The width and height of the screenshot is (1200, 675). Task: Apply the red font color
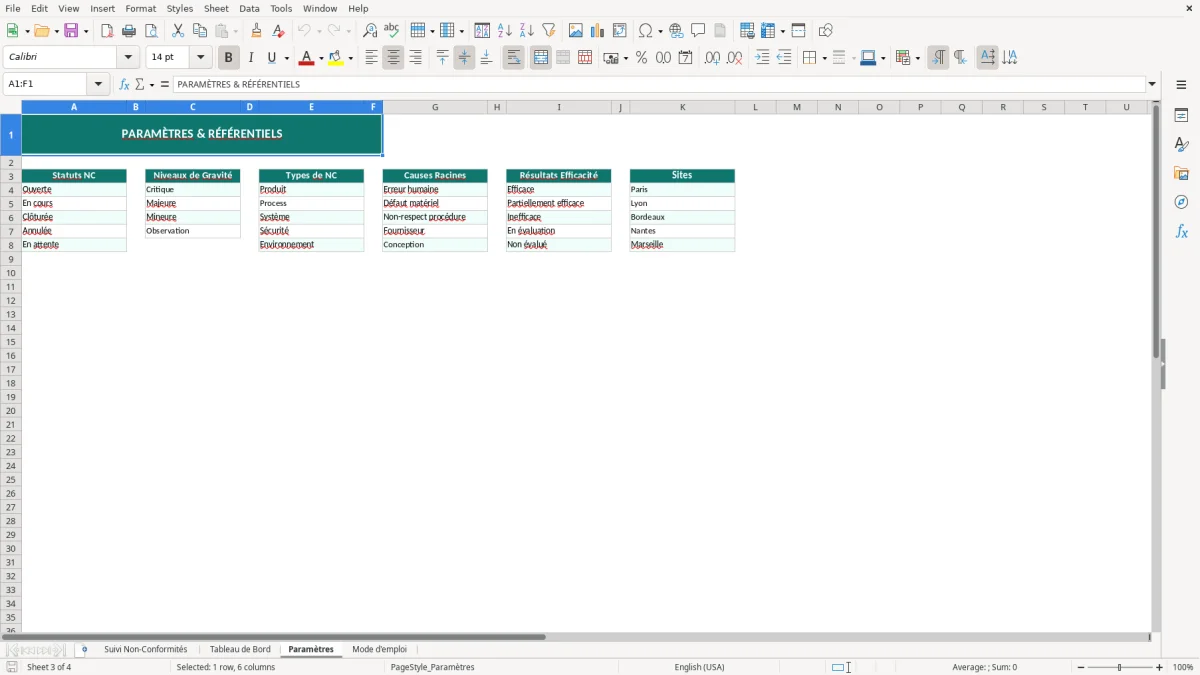point(306,58)
